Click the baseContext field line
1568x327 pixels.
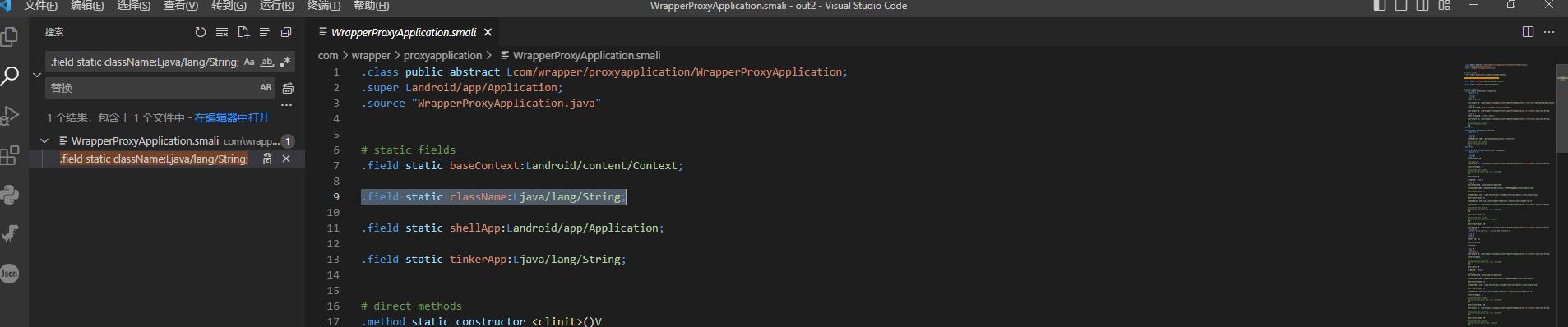point(522,165)
